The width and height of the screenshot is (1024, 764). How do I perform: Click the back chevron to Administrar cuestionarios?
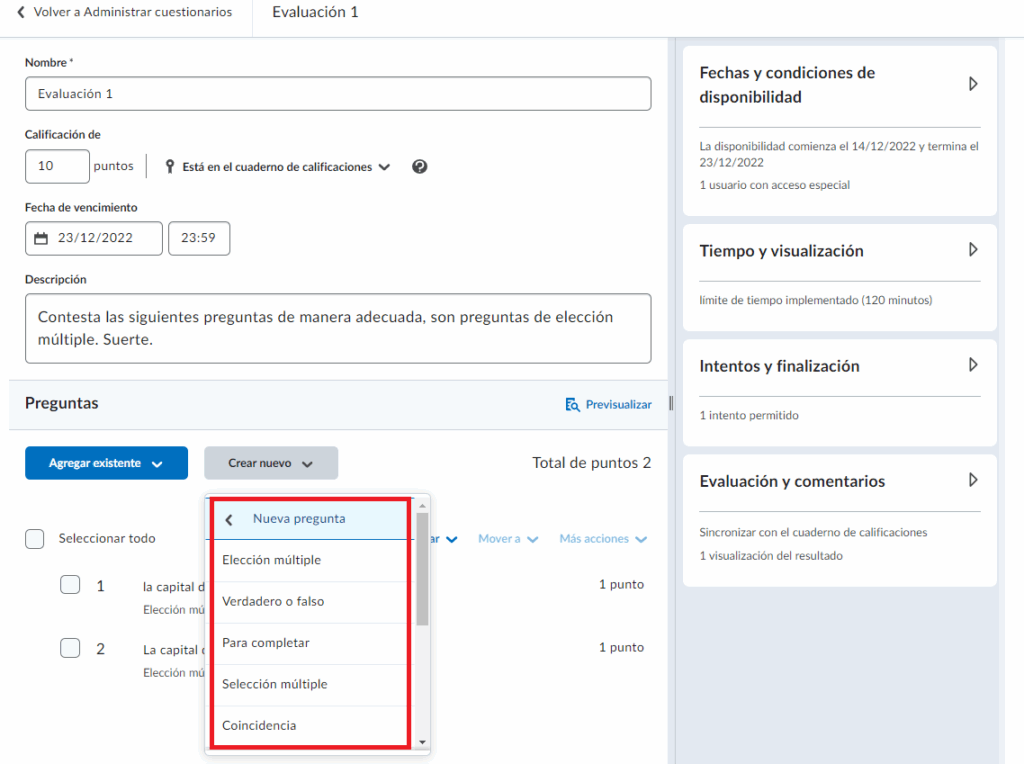(x=21, y=13)
